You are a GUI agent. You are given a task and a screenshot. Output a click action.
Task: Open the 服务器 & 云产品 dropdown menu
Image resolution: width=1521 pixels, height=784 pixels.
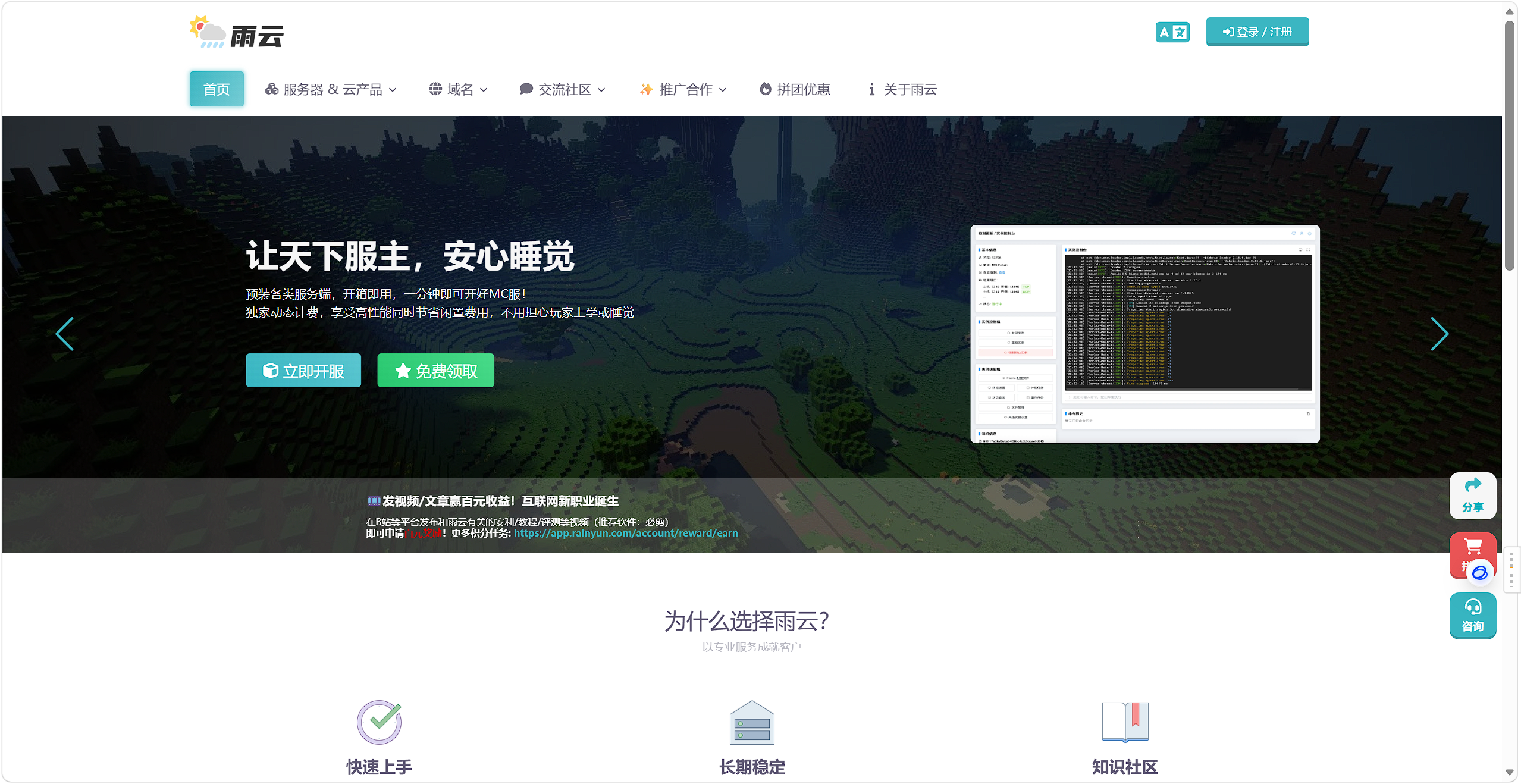tap(331, 89)
